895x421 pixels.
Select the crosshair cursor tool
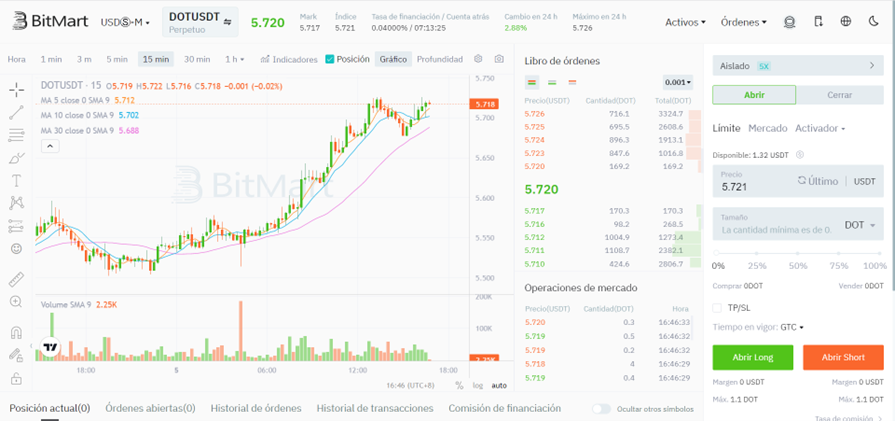coord(16,89)
